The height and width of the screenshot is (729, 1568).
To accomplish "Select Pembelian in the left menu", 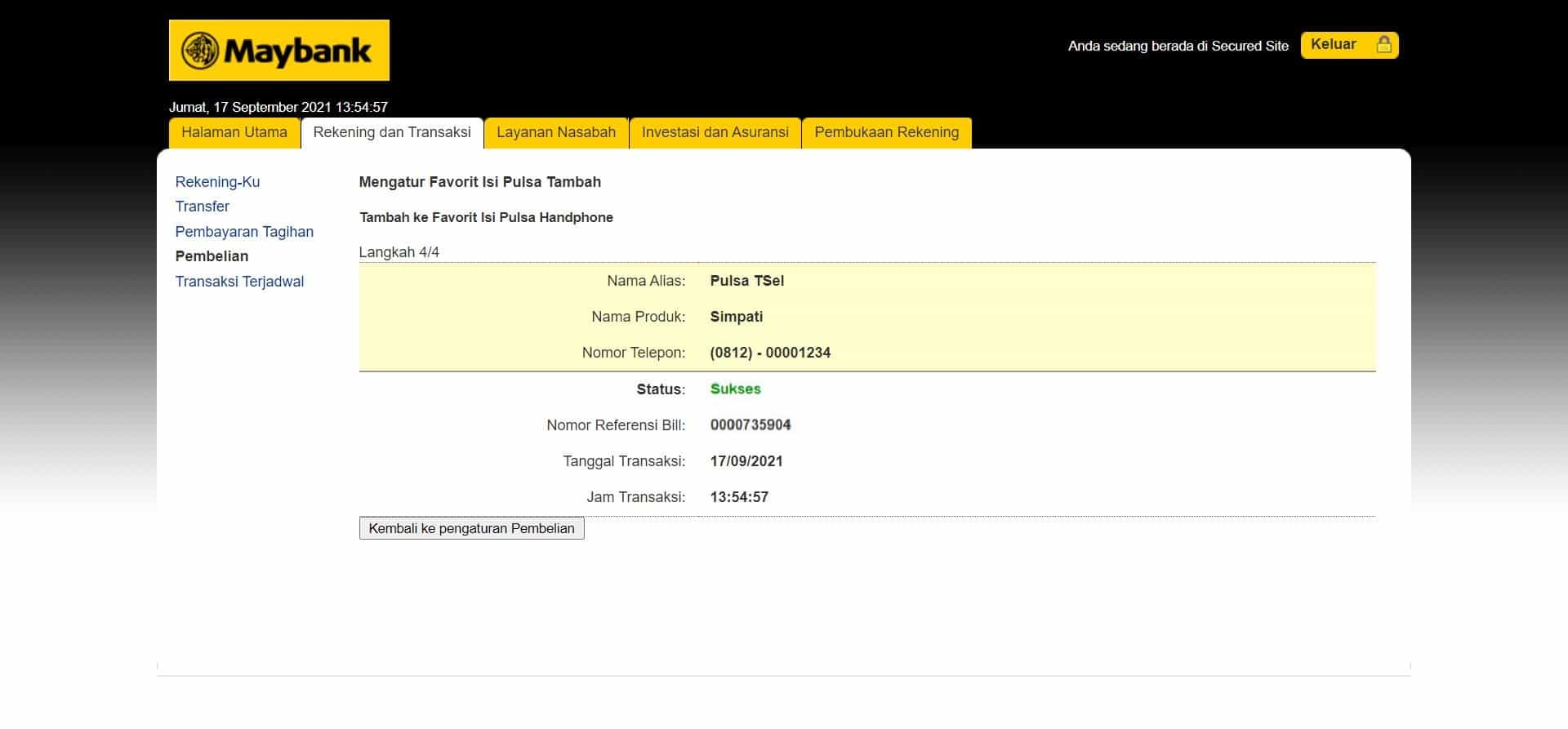I will [212, 256].
